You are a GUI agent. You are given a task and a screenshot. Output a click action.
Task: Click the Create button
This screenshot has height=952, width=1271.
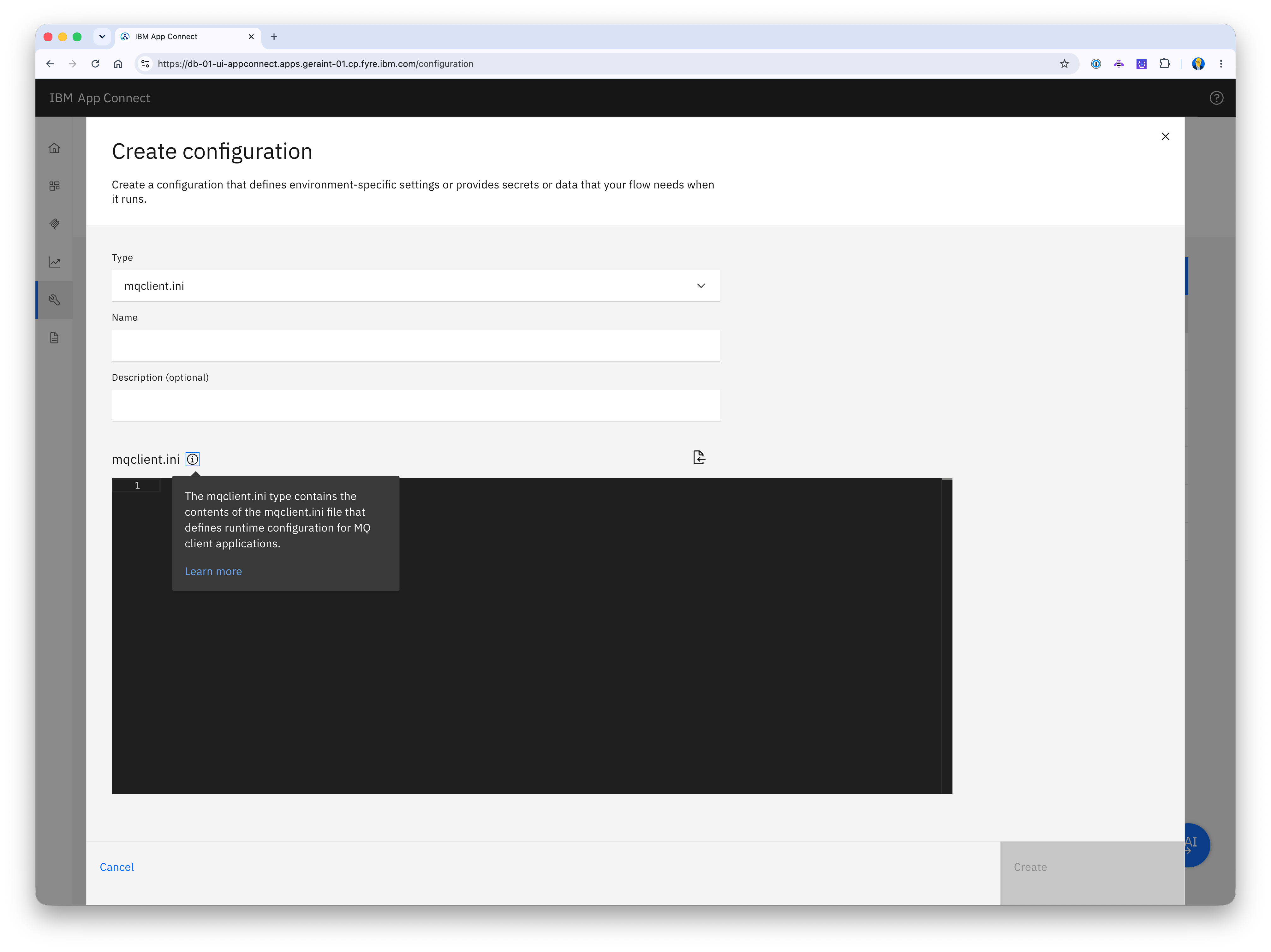(x=1092, y=873)
